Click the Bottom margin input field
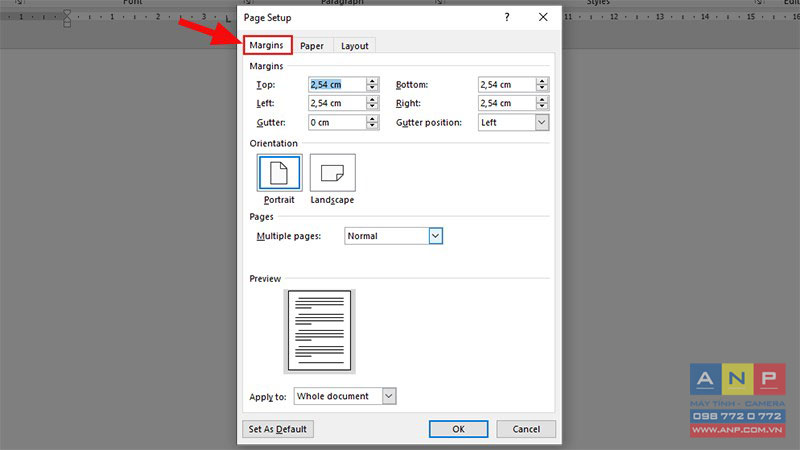The width and height of the screenshot is (800, 450). 507,85
